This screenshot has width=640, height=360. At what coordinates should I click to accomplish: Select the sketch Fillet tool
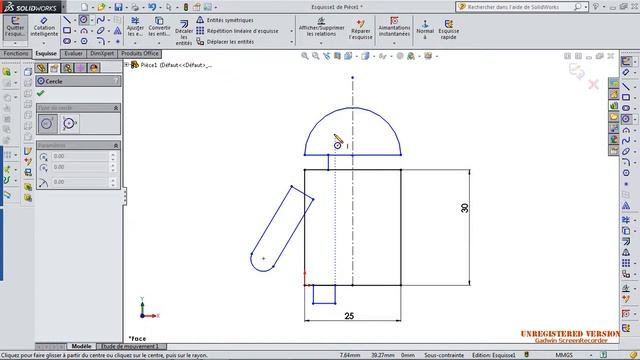(101, 41)
